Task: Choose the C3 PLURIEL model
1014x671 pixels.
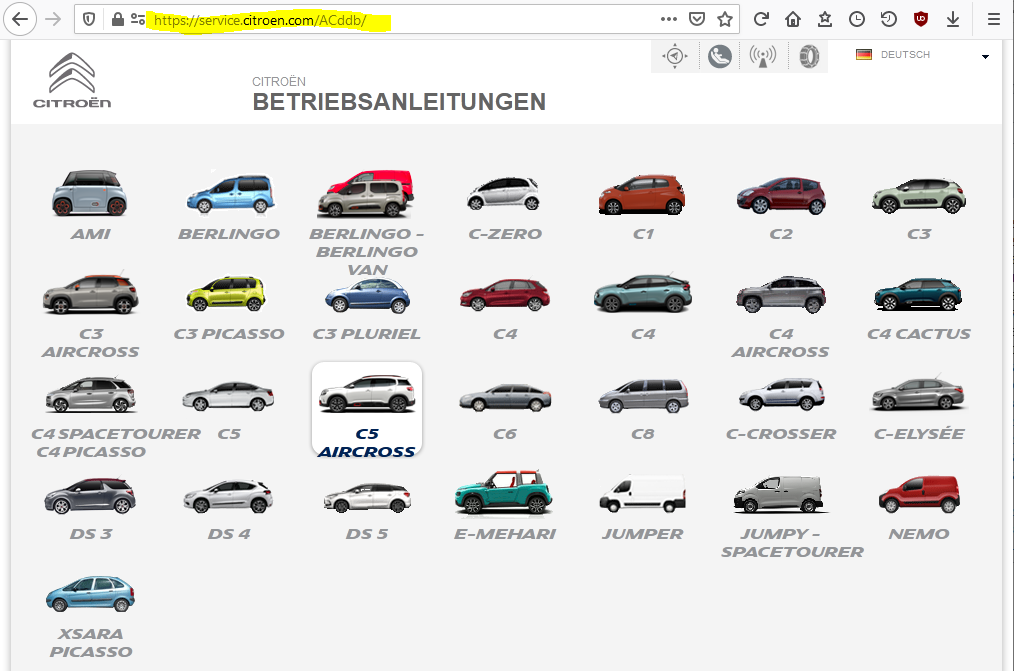Action: pos(367,308)
